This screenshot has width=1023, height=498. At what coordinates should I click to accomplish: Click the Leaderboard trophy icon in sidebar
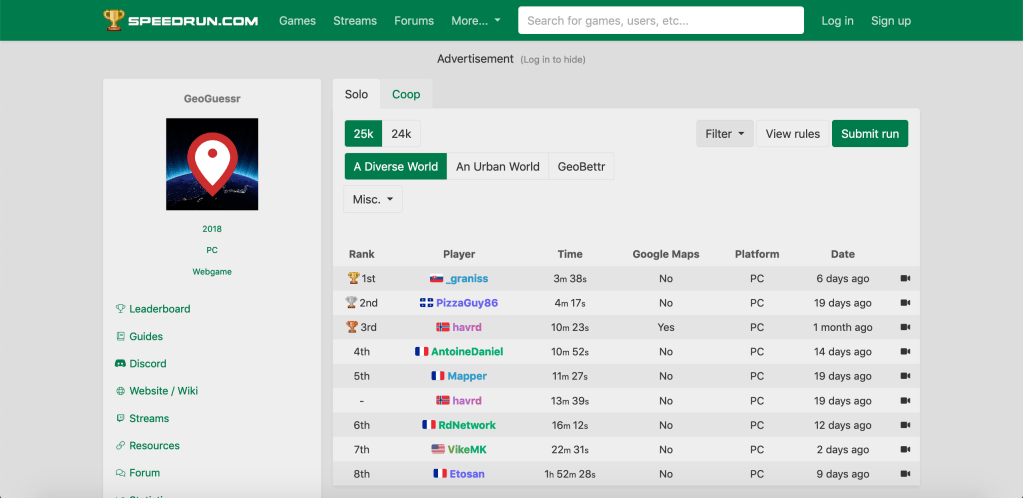click(x=120, y=309)
